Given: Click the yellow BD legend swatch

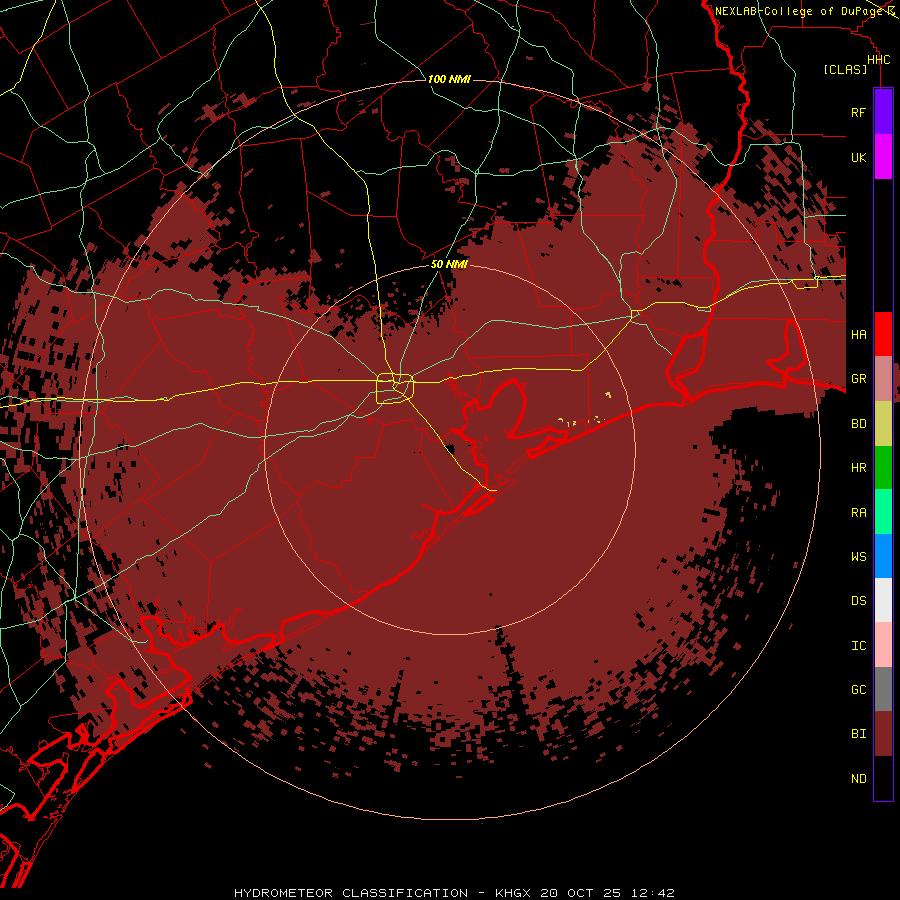Looking at the screenshot, I should coord(883,424).
